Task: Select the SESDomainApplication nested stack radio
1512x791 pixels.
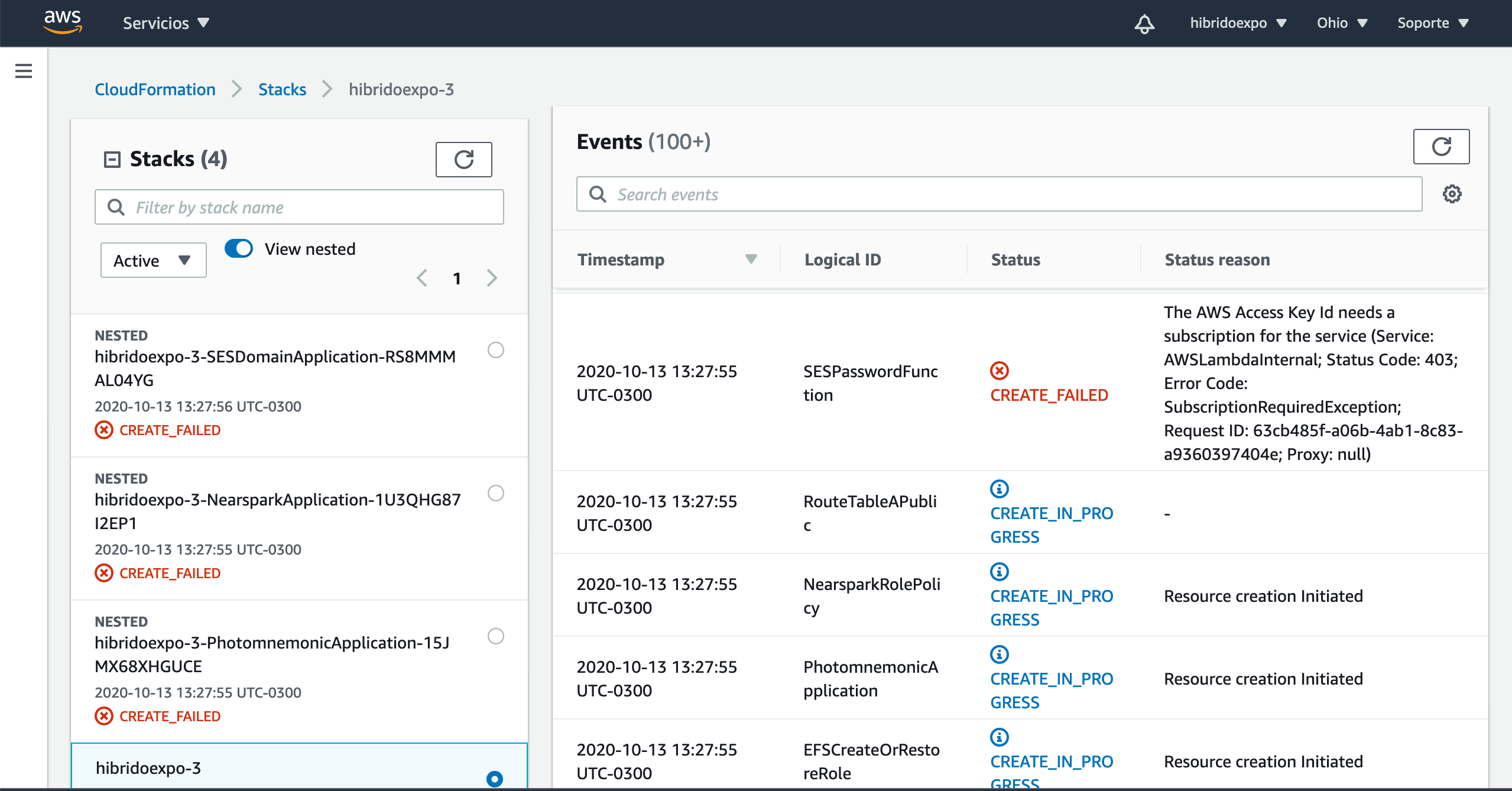Action: 496,350
